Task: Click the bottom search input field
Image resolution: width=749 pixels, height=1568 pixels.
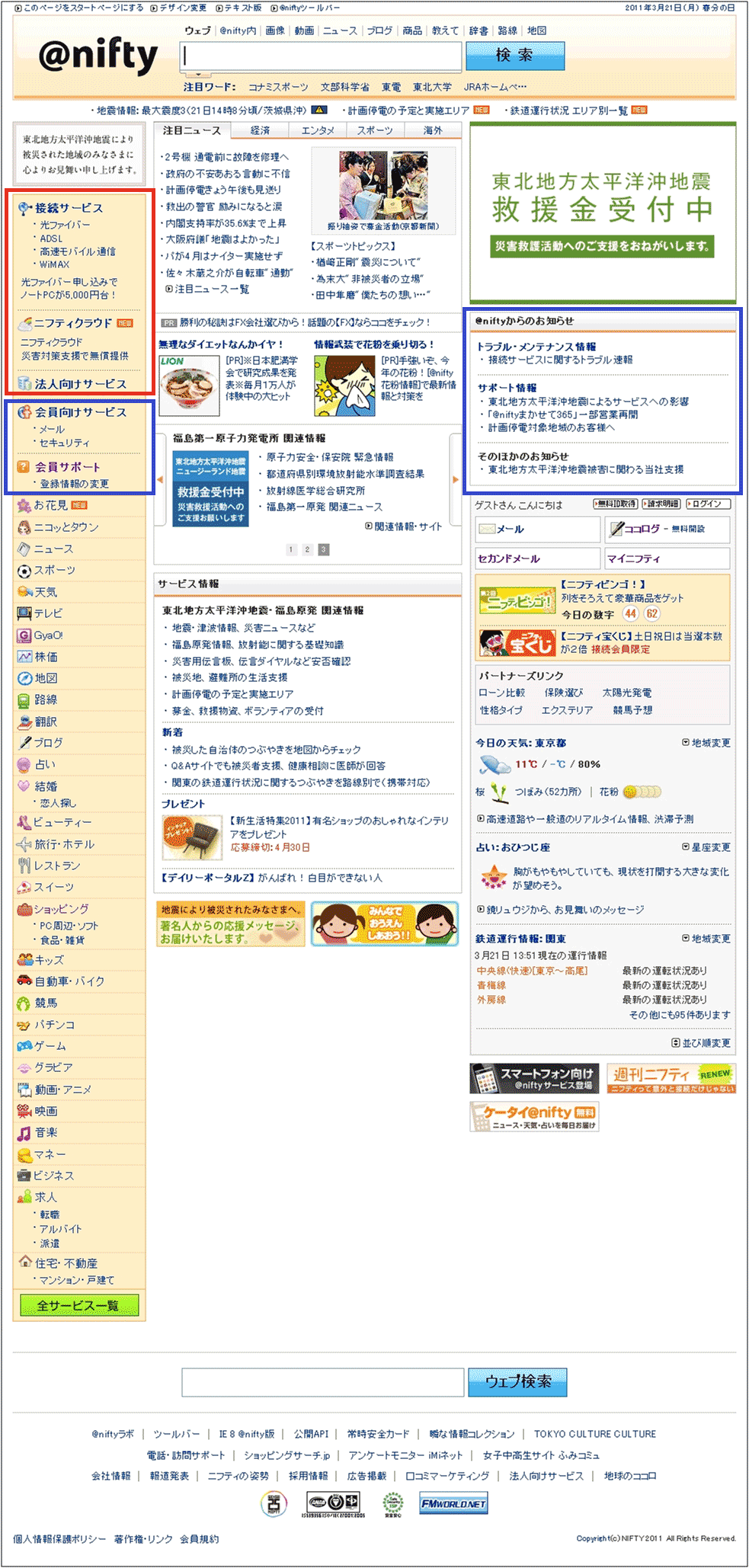Action: pyautogui.click(x=323, y=1382)
